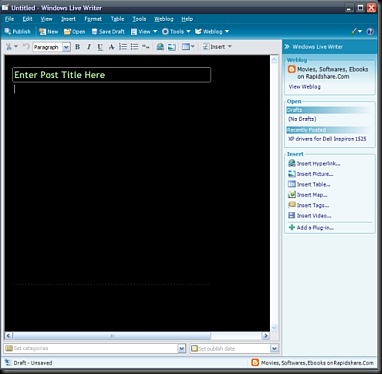
Task: Click the Draft - Unsaved status text
Action: [33, 363]
